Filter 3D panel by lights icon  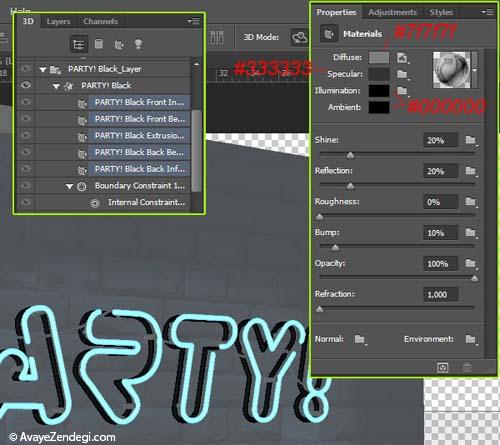[x=138, y=44]
